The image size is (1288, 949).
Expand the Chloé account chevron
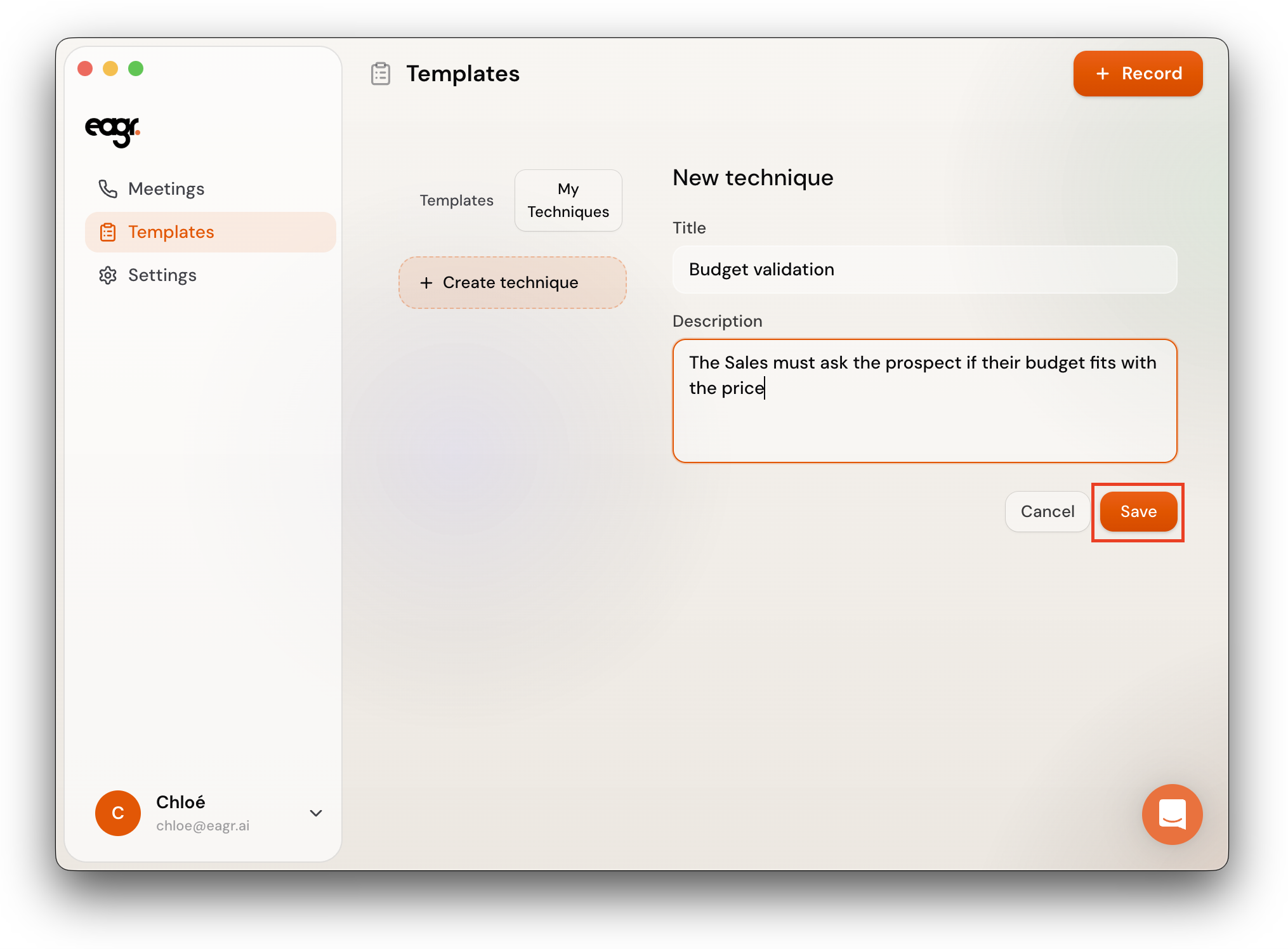point(316,813)
